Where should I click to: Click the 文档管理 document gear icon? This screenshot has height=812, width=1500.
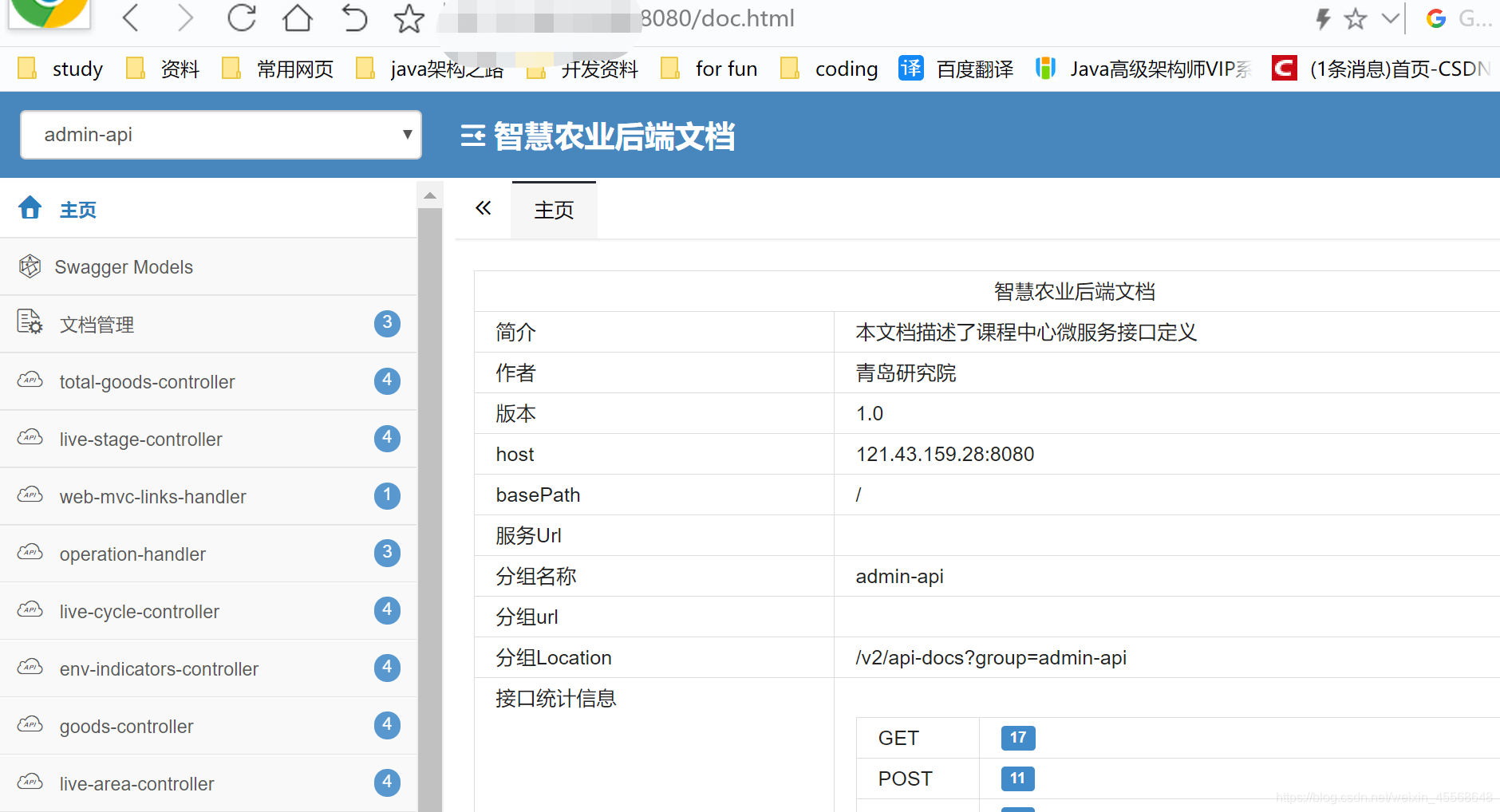(x=30, y=321)
